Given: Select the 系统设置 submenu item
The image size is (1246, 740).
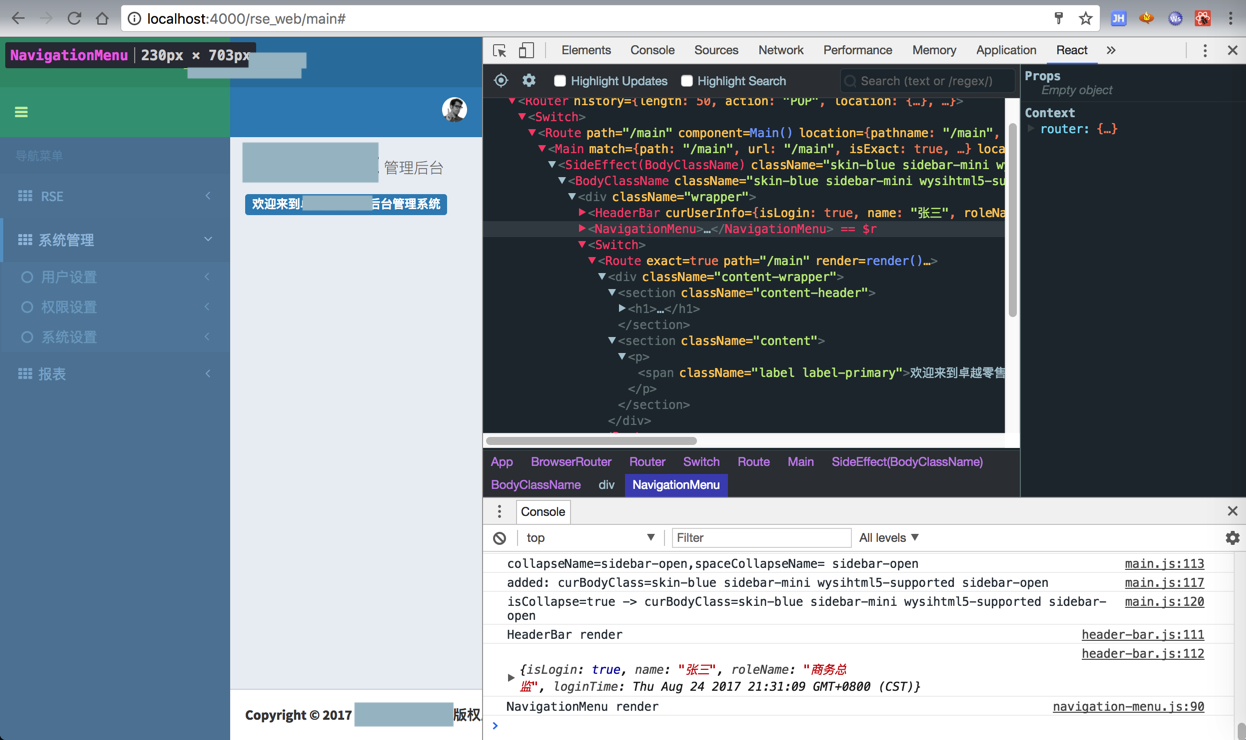Looking at the screenshot, I should click(x=115, y=337).
